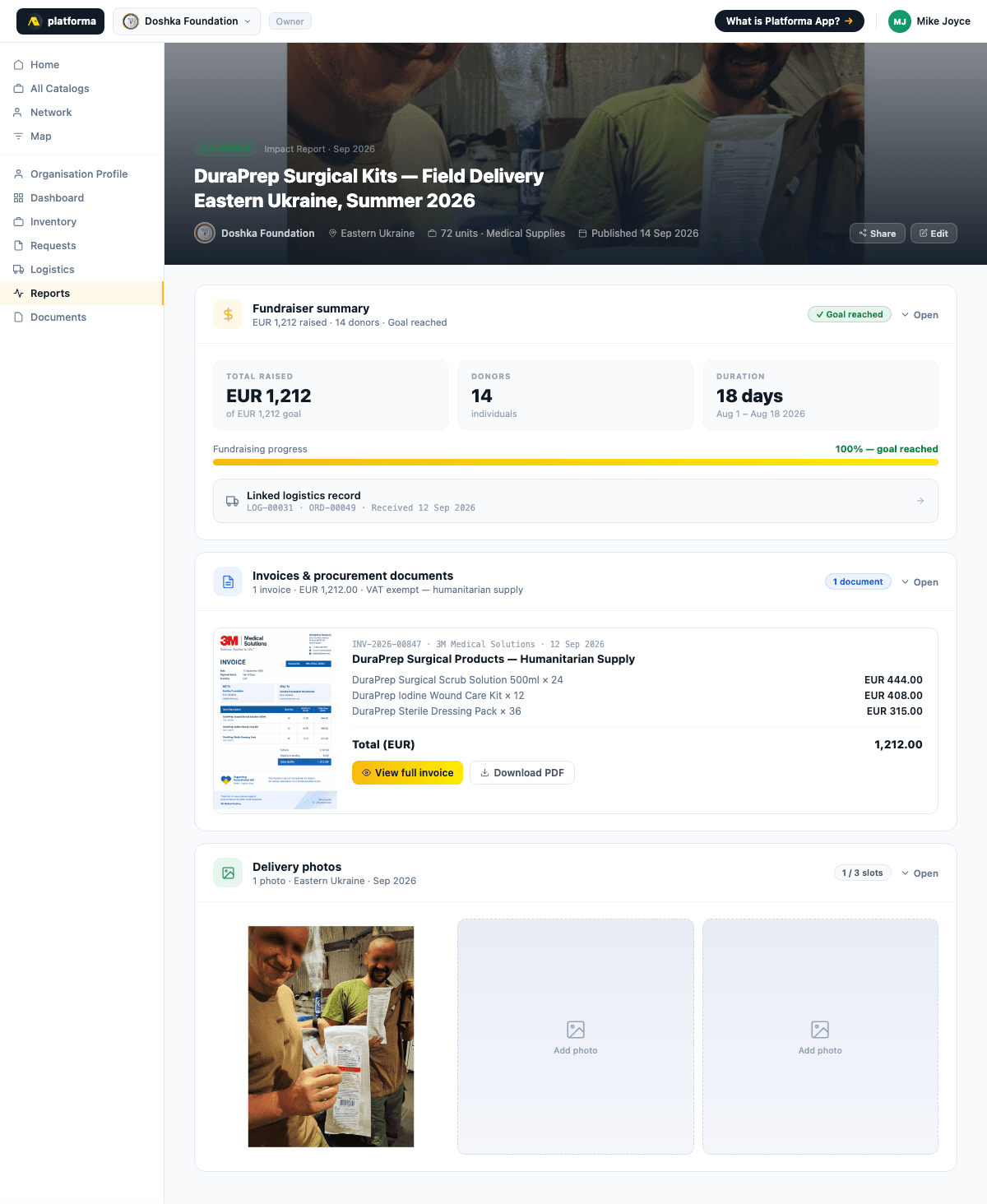Click the image icon beside Delivery photos
Screen dimensions: 987x1204
228,873
